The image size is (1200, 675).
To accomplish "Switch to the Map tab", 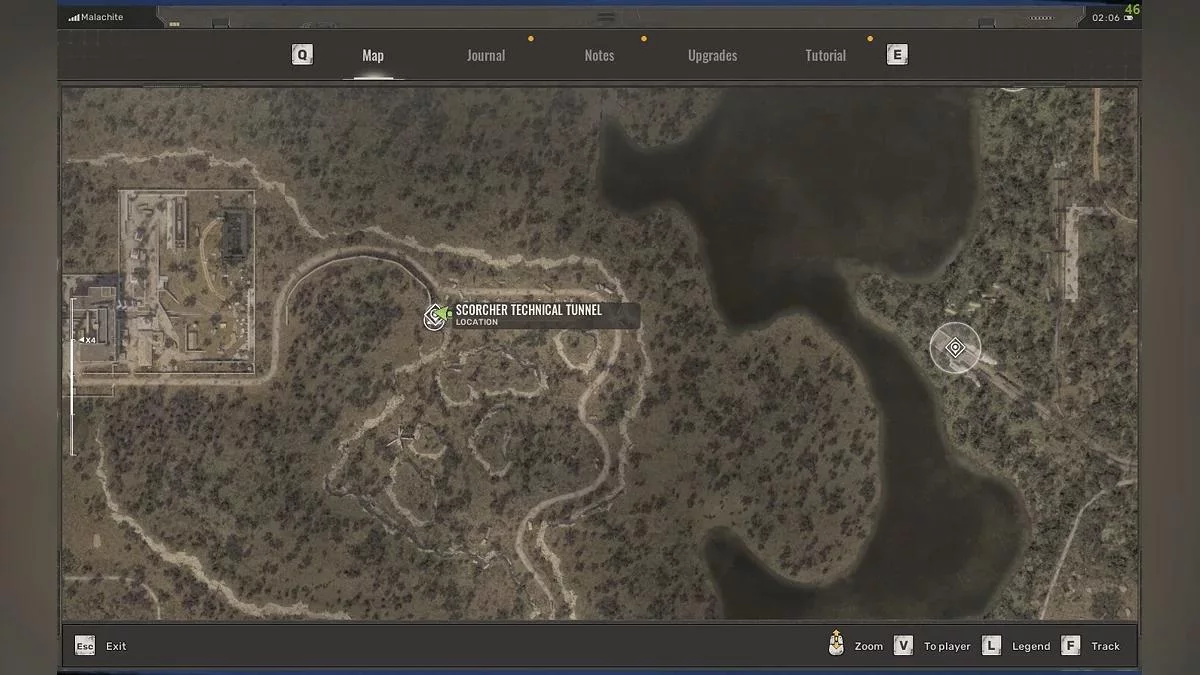I will tap(373, 56).
